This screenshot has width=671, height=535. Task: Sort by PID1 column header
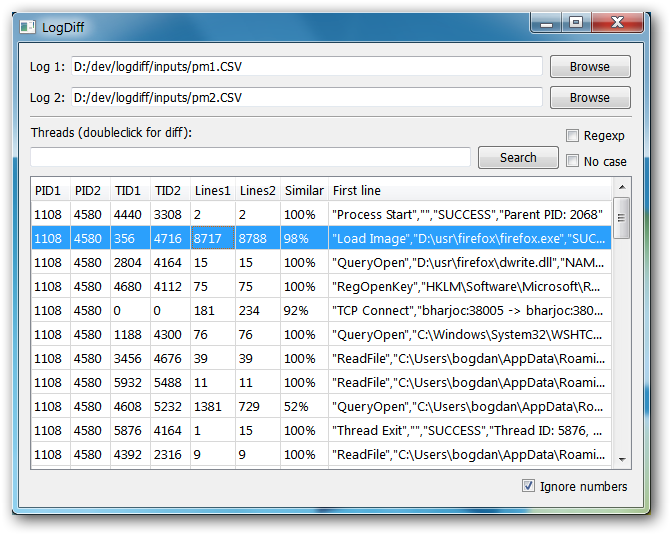click(51, 190)
